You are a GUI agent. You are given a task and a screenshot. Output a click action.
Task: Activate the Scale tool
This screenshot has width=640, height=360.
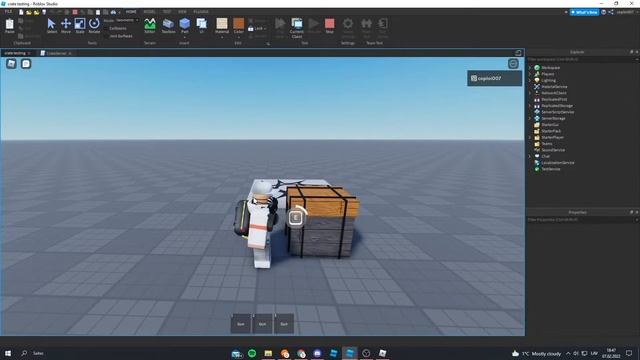point(80,26)
